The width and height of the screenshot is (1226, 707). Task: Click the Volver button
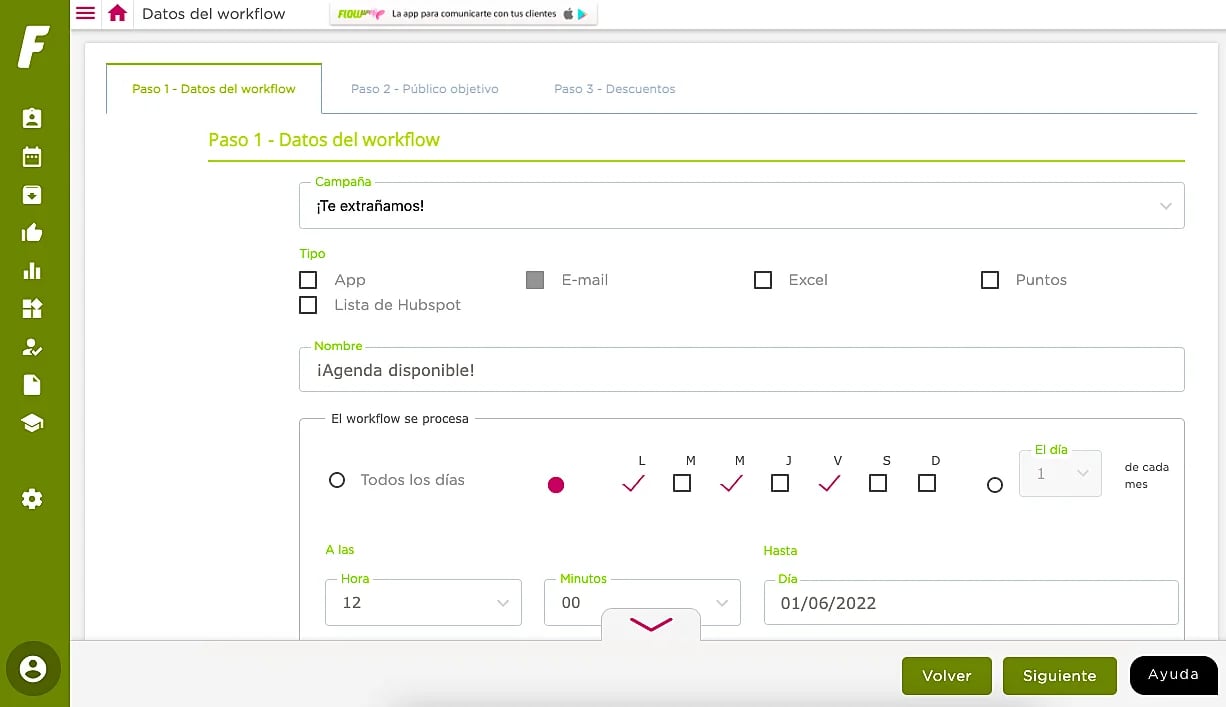pyautogui.click(x=947, y=676)
